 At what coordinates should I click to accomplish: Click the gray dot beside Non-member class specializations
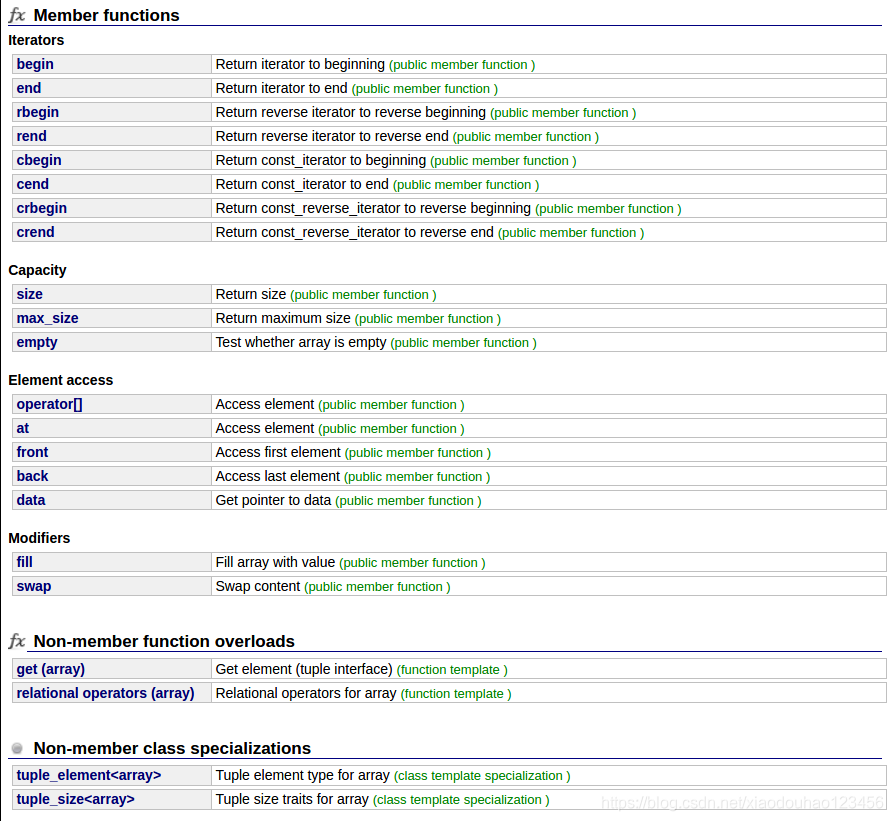(17, 748)
